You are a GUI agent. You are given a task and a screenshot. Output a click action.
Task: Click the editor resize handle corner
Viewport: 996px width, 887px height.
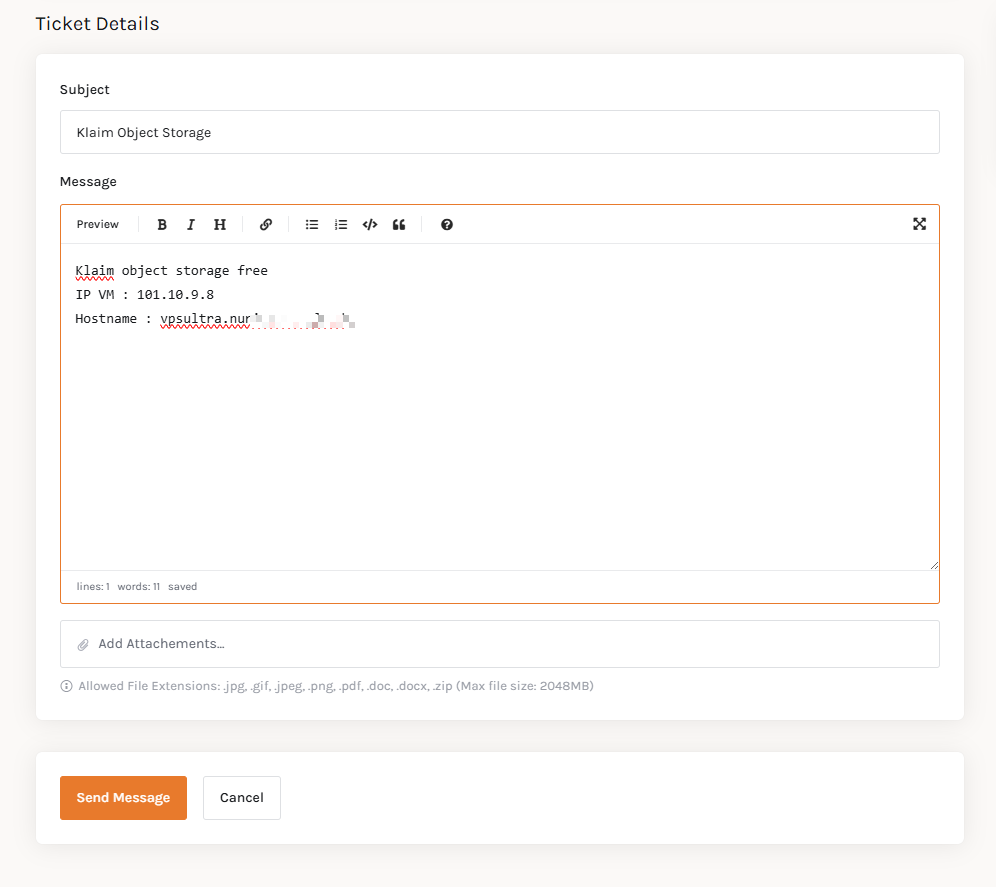[x=934, y=565]
